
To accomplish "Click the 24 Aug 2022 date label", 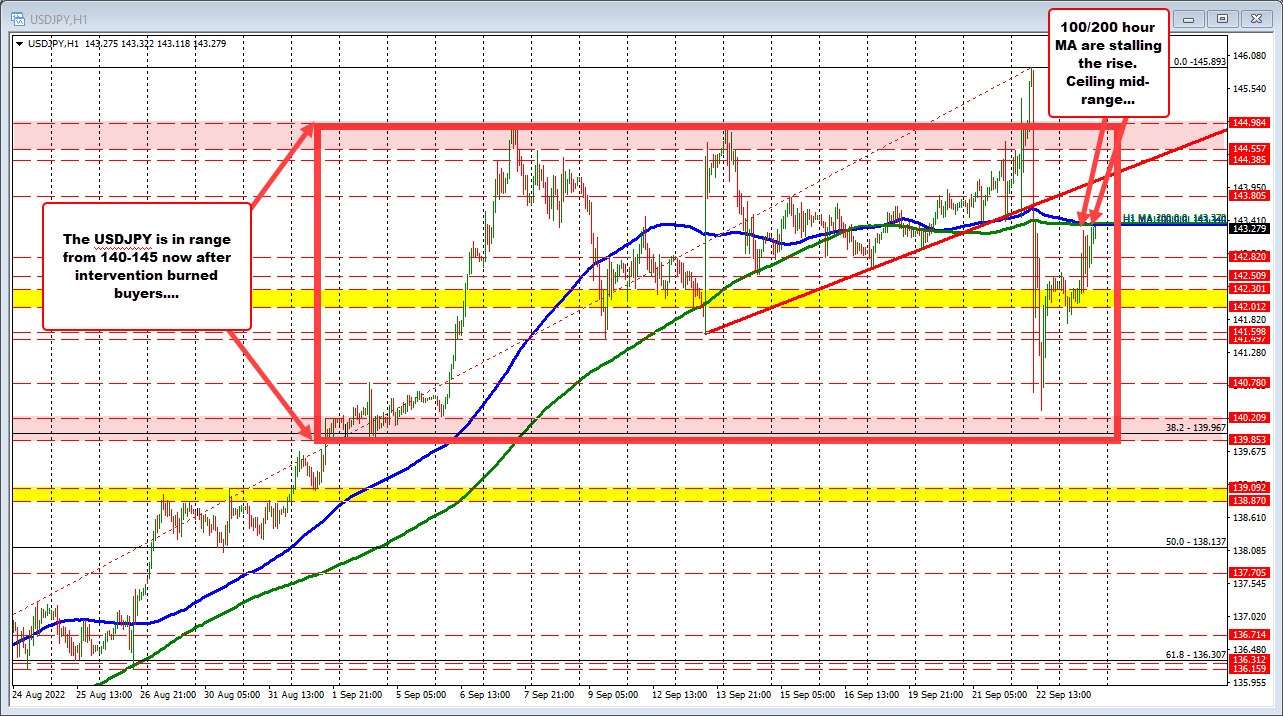I will tap(37, 693).
